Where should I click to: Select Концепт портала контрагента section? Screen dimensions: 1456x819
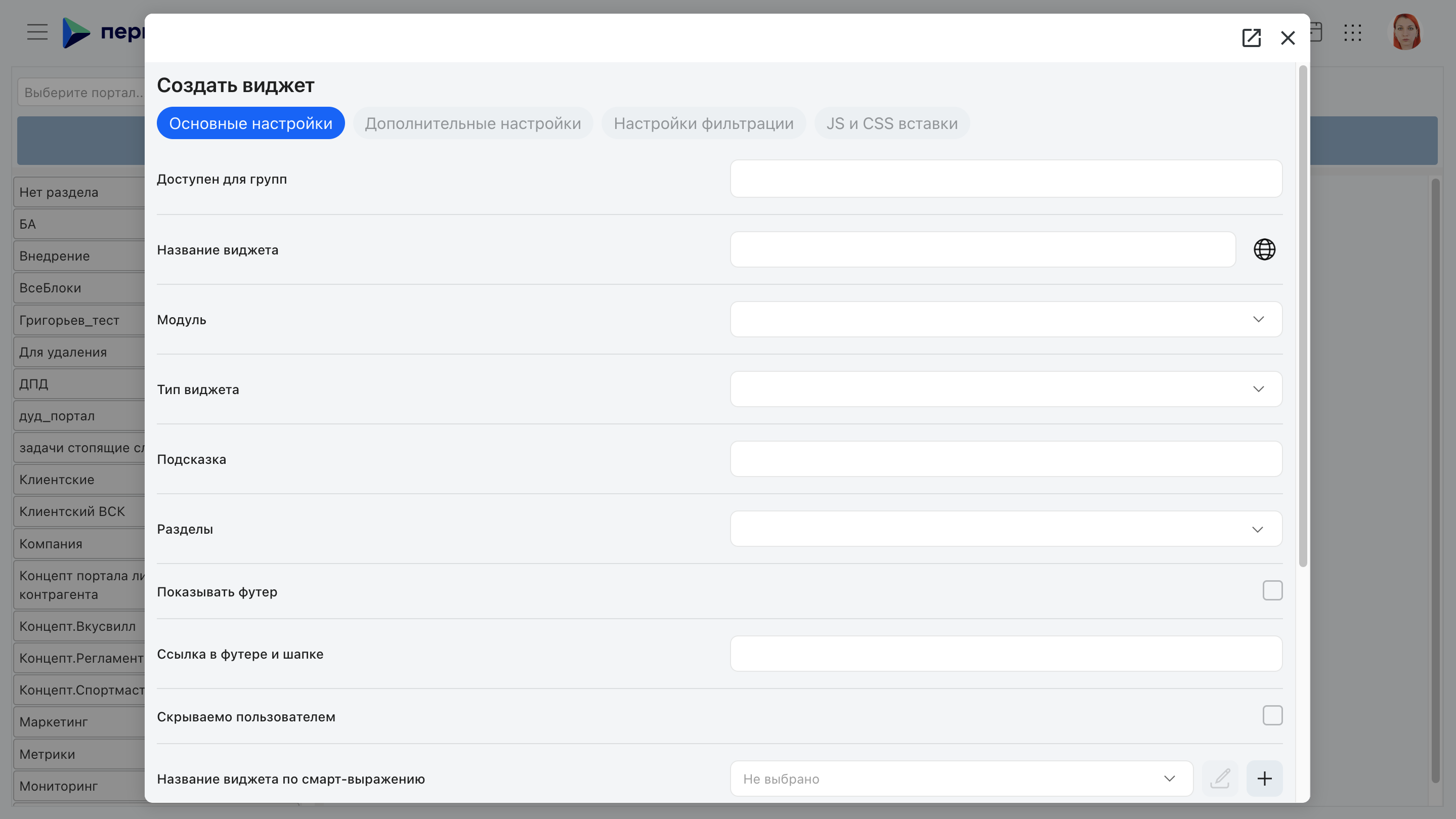79,585
